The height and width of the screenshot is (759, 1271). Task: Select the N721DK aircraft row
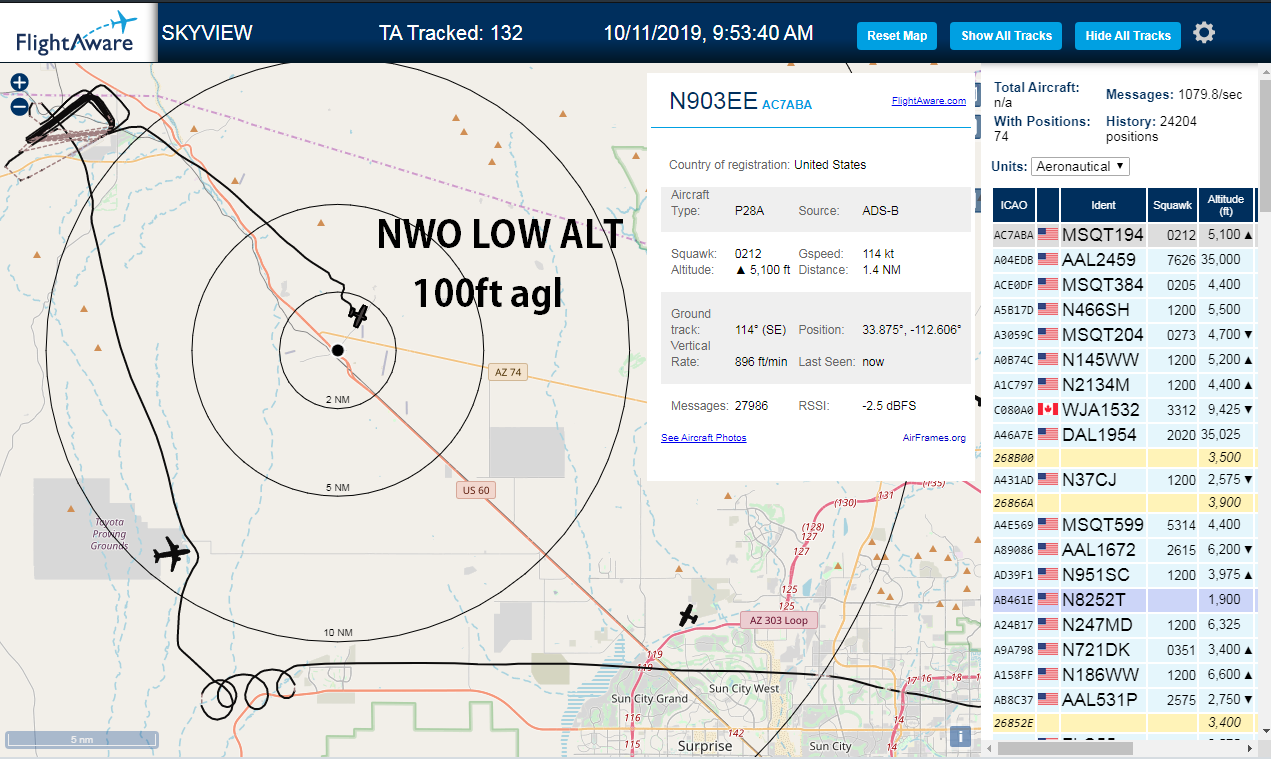1124,650
